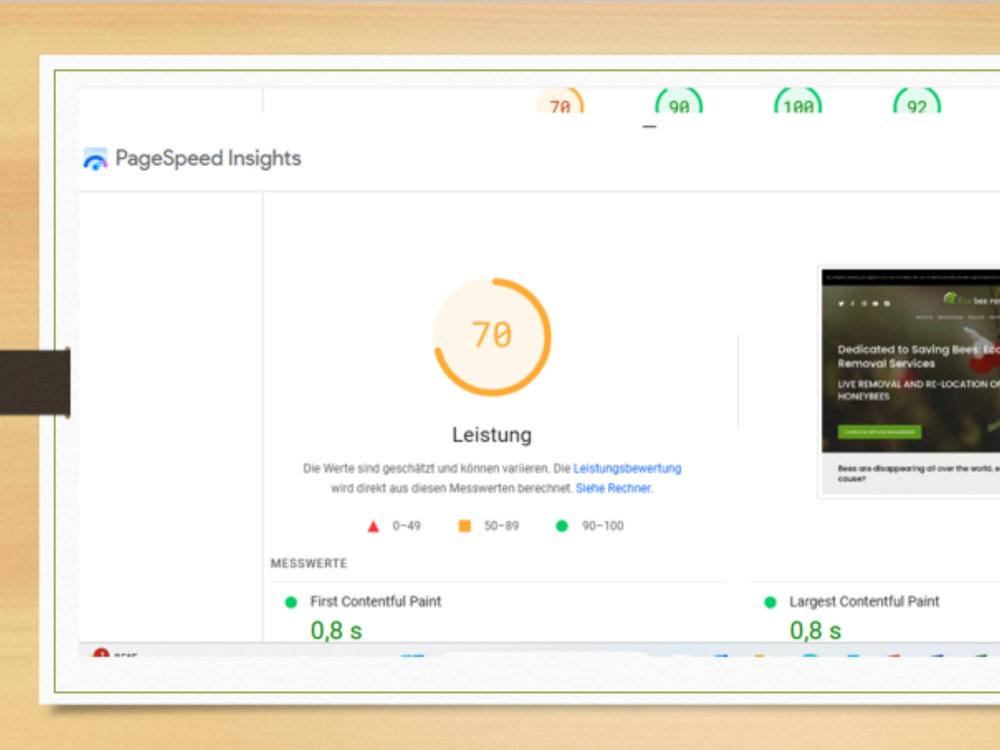This screenshot has width=1000, height=750.
Task: Click the First Contentful Paint label
Action: 376,601
